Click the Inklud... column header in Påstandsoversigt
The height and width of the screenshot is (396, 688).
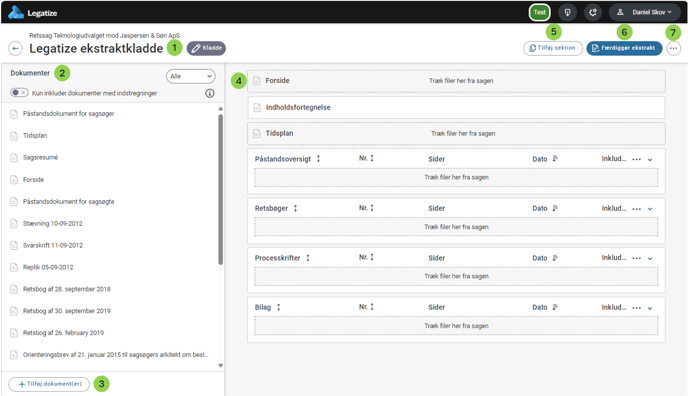click(x=613, y=159)
